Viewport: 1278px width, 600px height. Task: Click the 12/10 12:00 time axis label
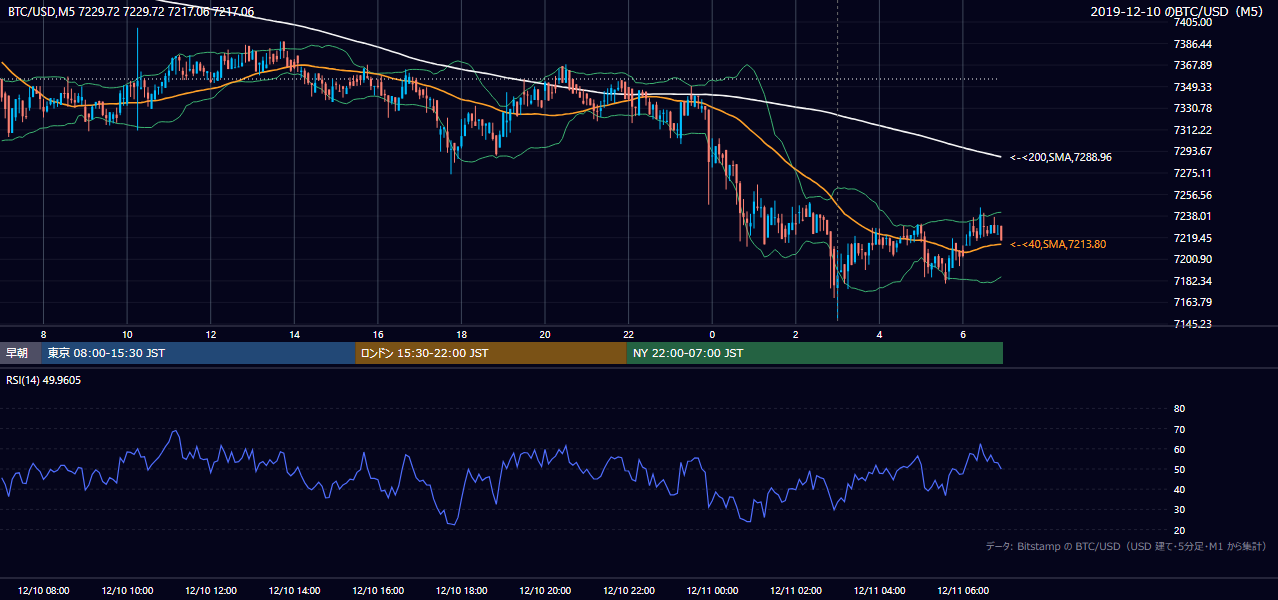[211, 591]
